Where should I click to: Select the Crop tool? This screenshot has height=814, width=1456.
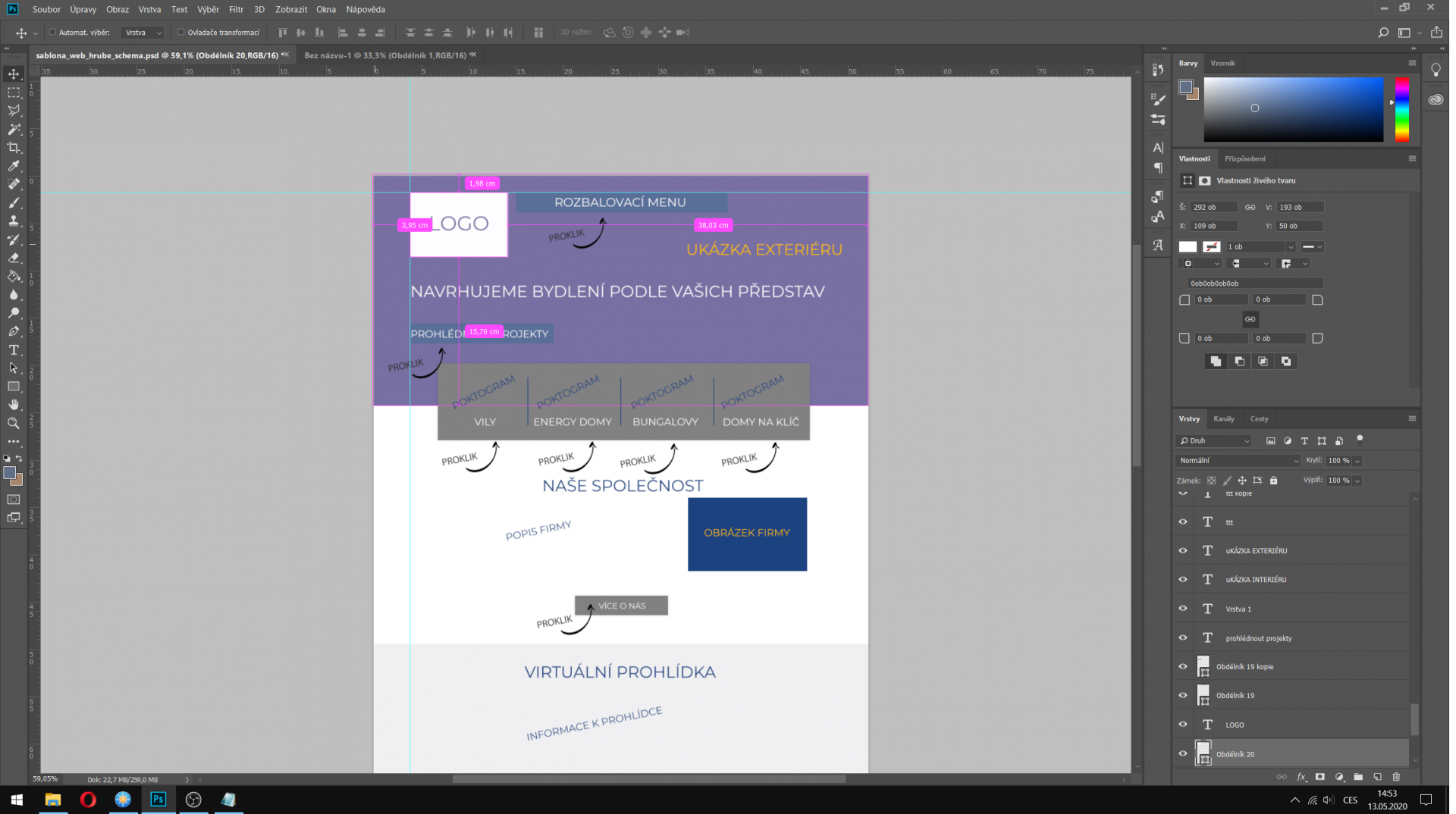[x=14, y=148]
